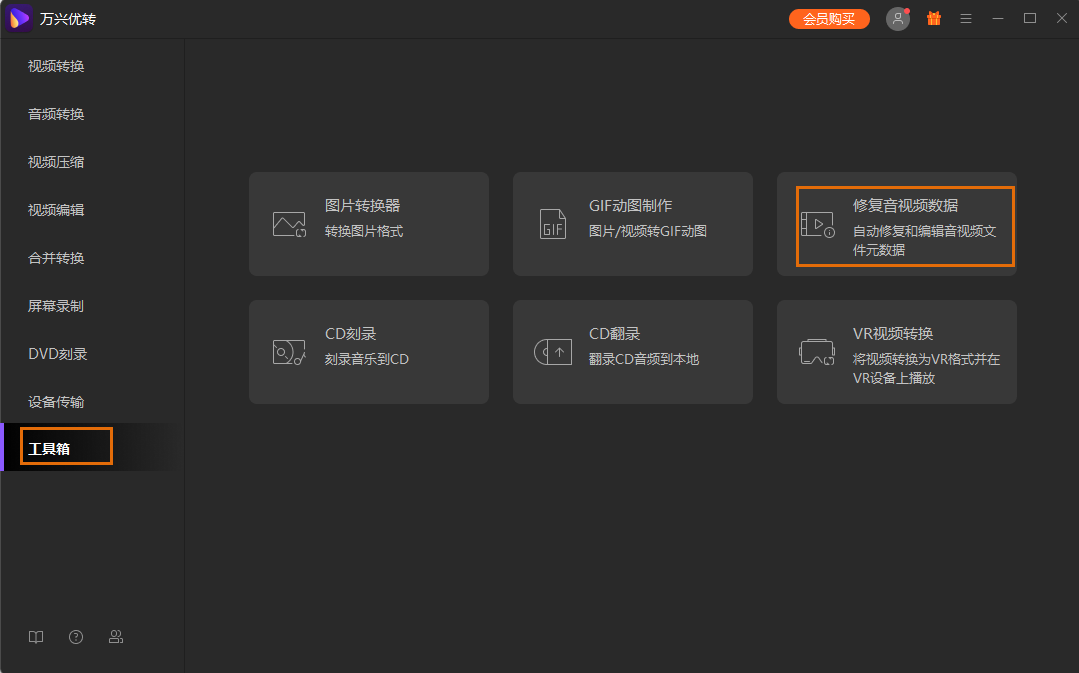The height and width of the screenshot is (673, 1079).
Task: Open the 屏幕录制 section
Action: click(x=57, y=305)
